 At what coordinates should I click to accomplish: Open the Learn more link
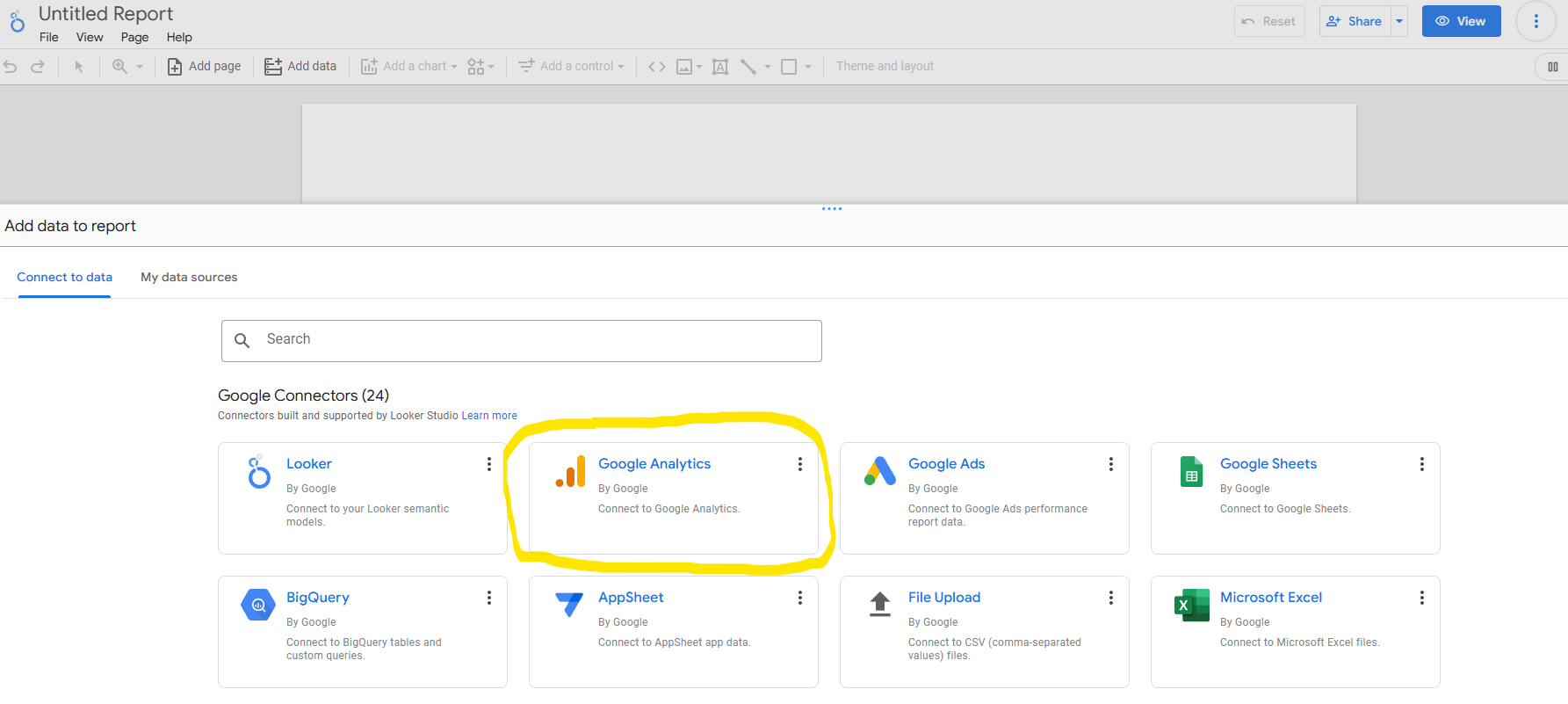coord(489,416)
